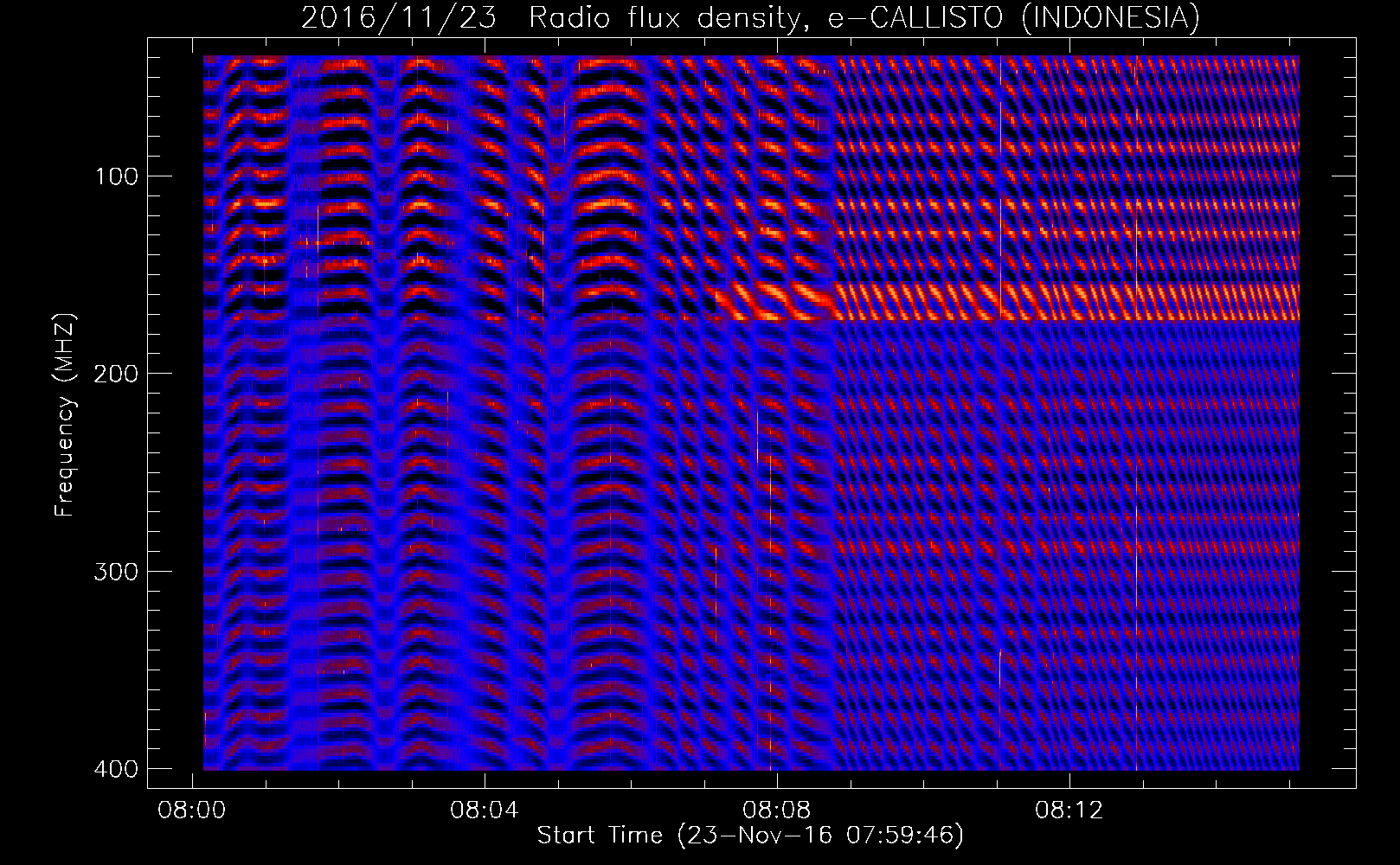Click the 300 frequency tick label
The image size is (1400, 865).
[x=115, y=572]
